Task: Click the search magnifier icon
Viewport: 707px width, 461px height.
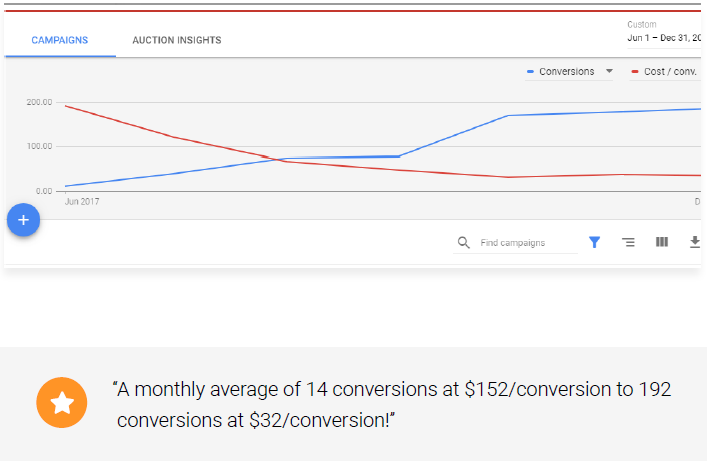Action: [x=464, y=243]
